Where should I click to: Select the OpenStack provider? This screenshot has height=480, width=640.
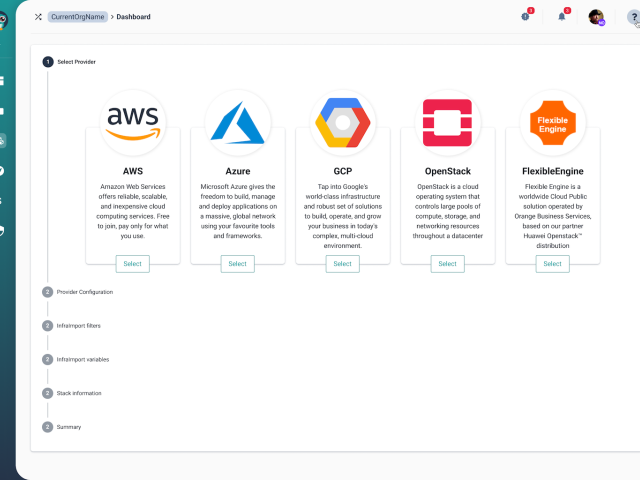click(447, 264)
